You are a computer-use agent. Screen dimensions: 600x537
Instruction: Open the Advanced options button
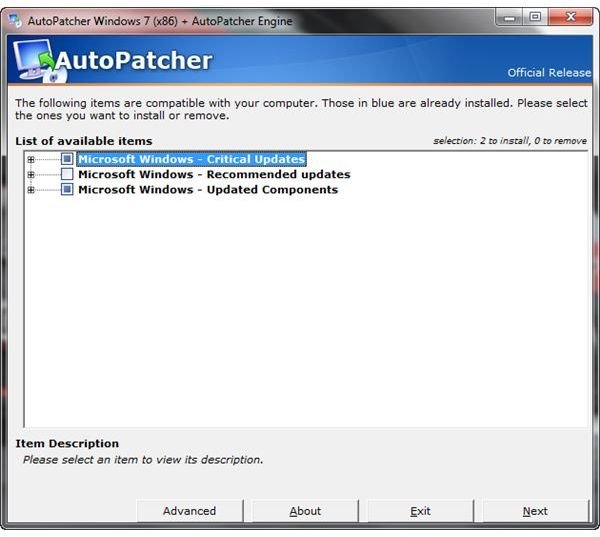pos(190,511)
